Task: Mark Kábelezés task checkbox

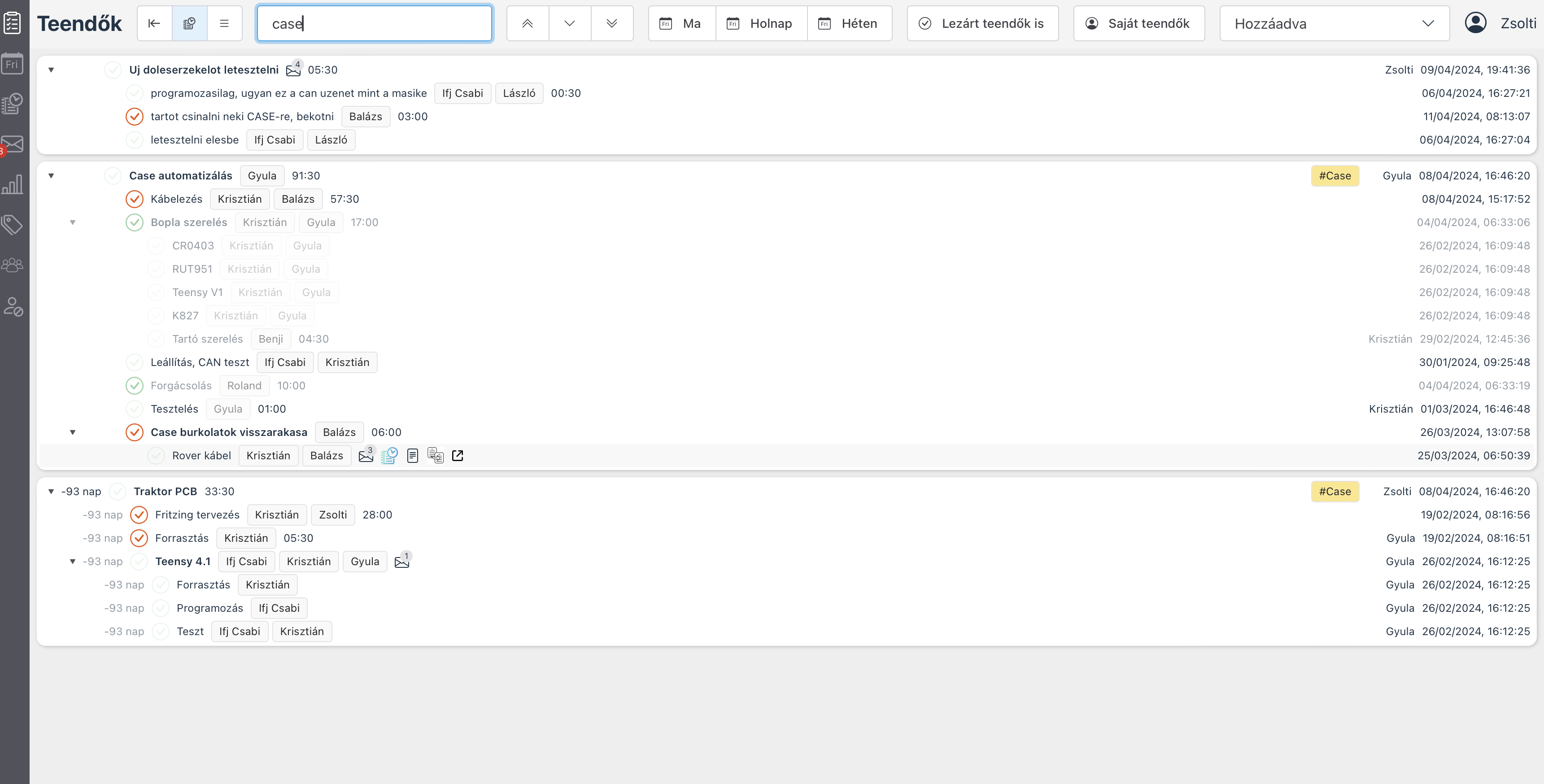Action: [x=134, y=199]
